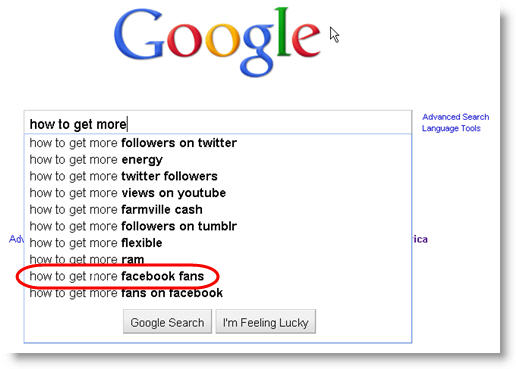The width and height of the screenshot is (516, 369).
Task: Click partially hidden 'ica' link at right
Action: tap(420, 239)
